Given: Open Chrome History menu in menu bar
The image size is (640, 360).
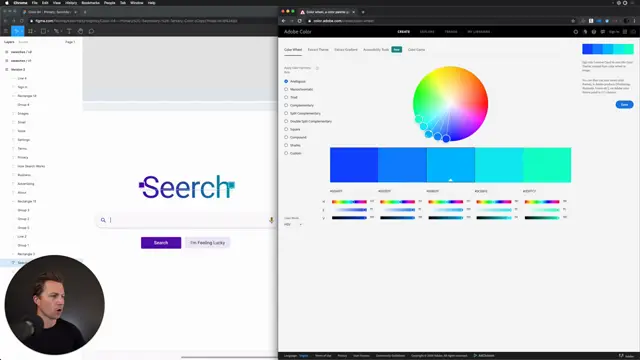Looking at the screenshot, I should tap(71, 3).
